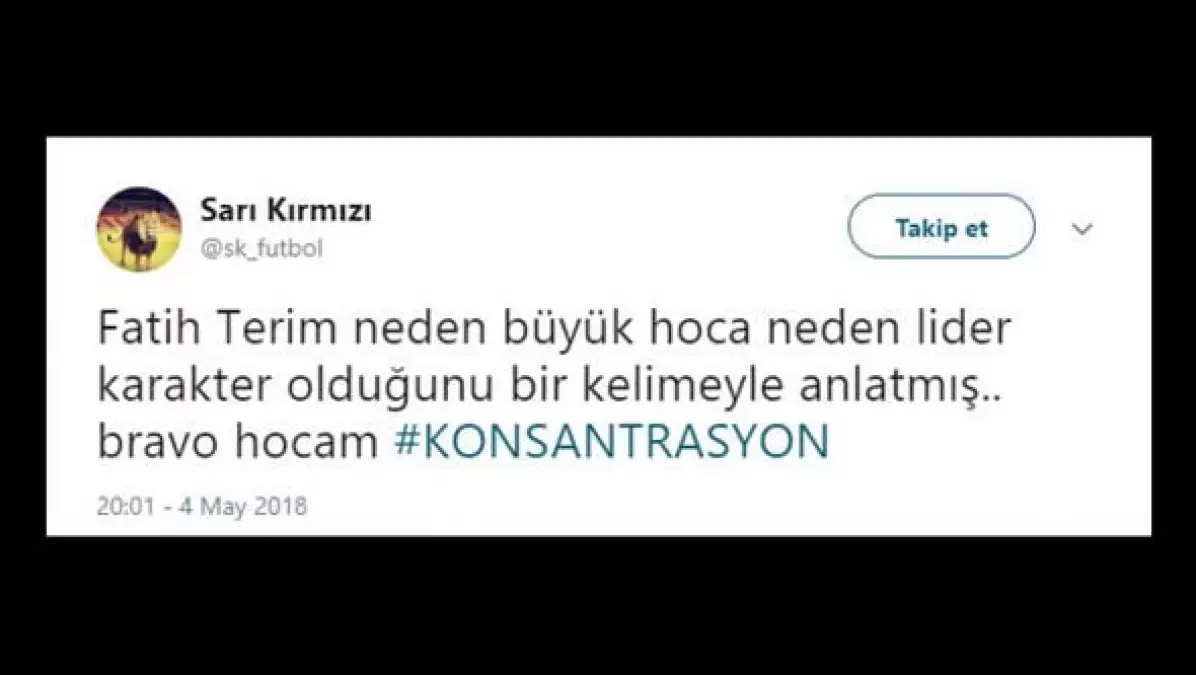Click the bravo hocam text
This screenshot has height=675, width=1196.
point(238,442)
